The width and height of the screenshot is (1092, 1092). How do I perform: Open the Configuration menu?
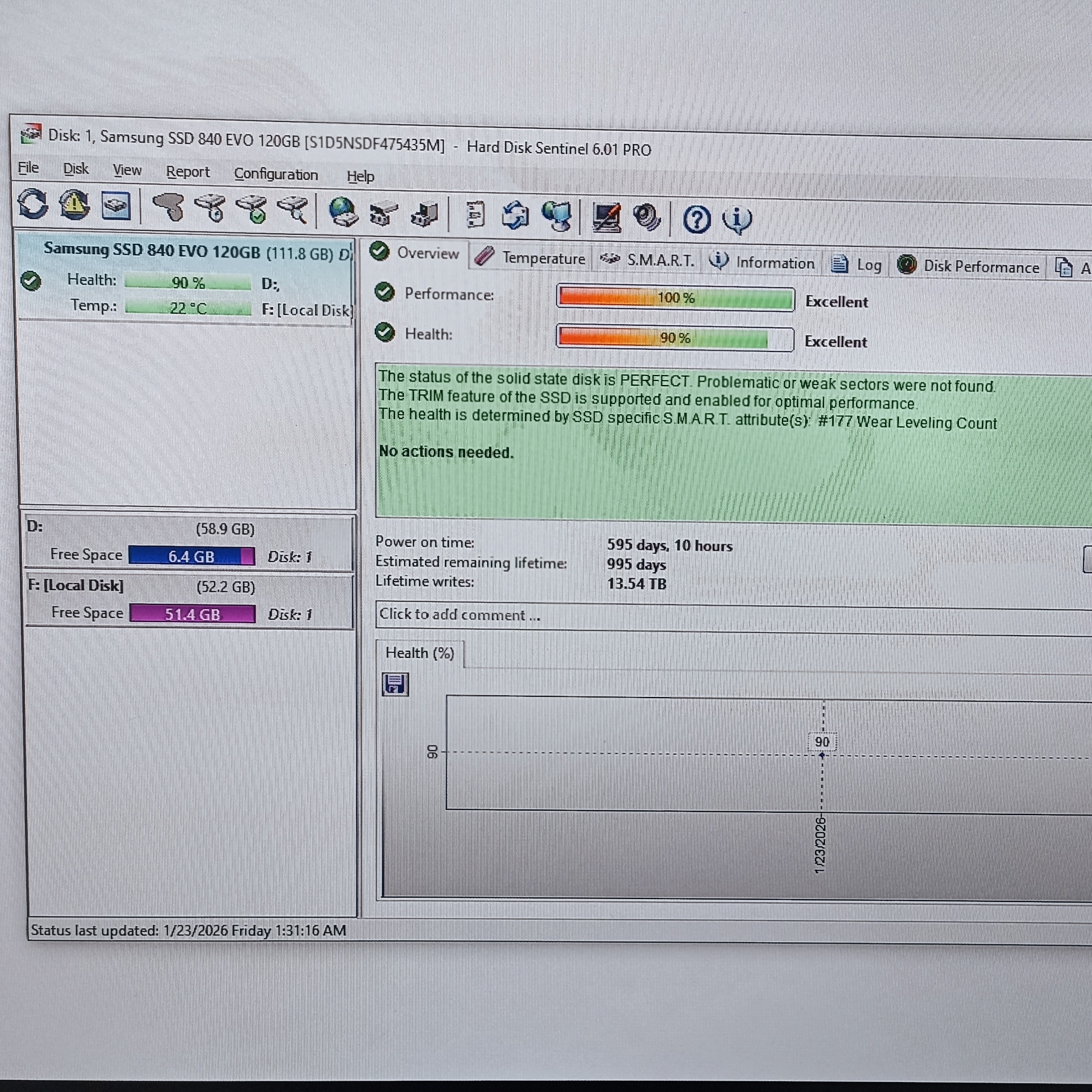(x=276, y=174)
